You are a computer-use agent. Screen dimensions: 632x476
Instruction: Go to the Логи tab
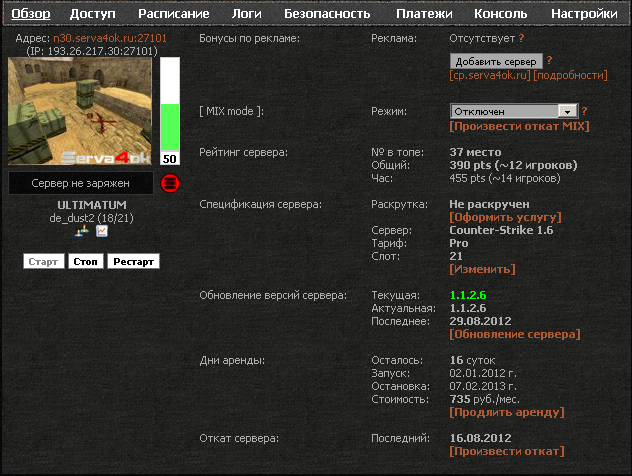[x=247, y=14]
